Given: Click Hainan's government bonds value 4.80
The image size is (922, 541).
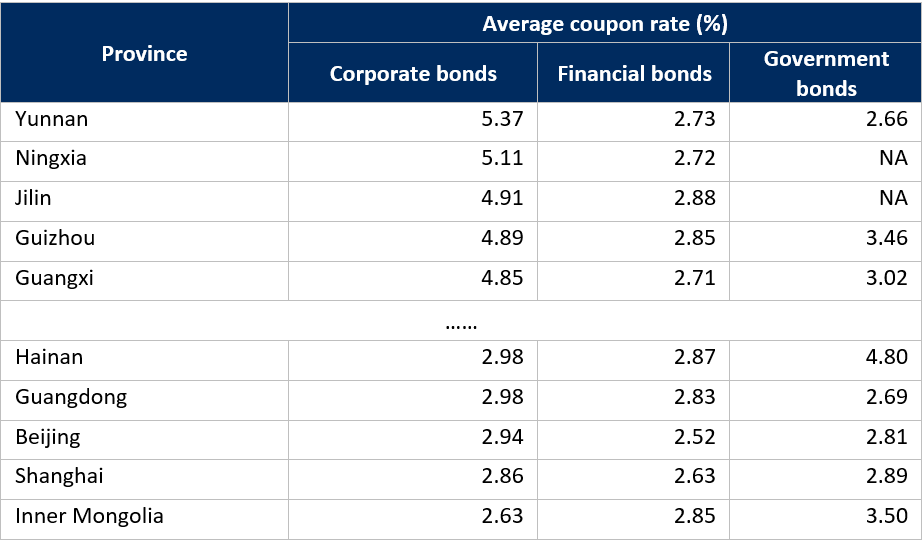Looking at the screenshot, I should coord(888,357).
